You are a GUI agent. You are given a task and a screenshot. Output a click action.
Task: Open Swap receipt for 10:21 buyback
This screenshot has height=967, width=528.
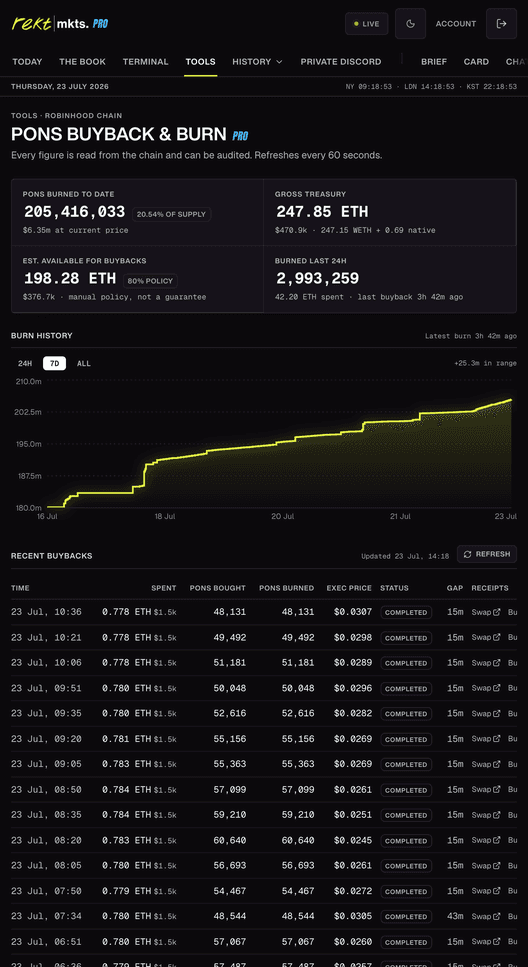(486, 637)
